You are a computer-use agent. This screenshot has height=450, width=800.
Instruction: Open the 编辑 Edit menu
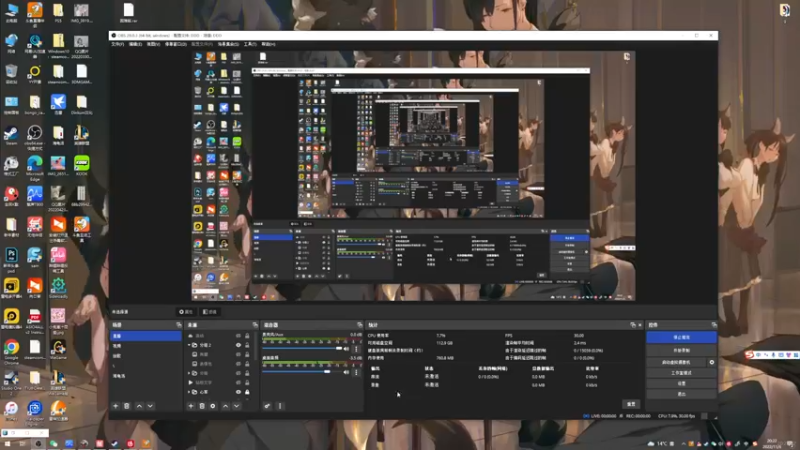click(x=135, y=44)
